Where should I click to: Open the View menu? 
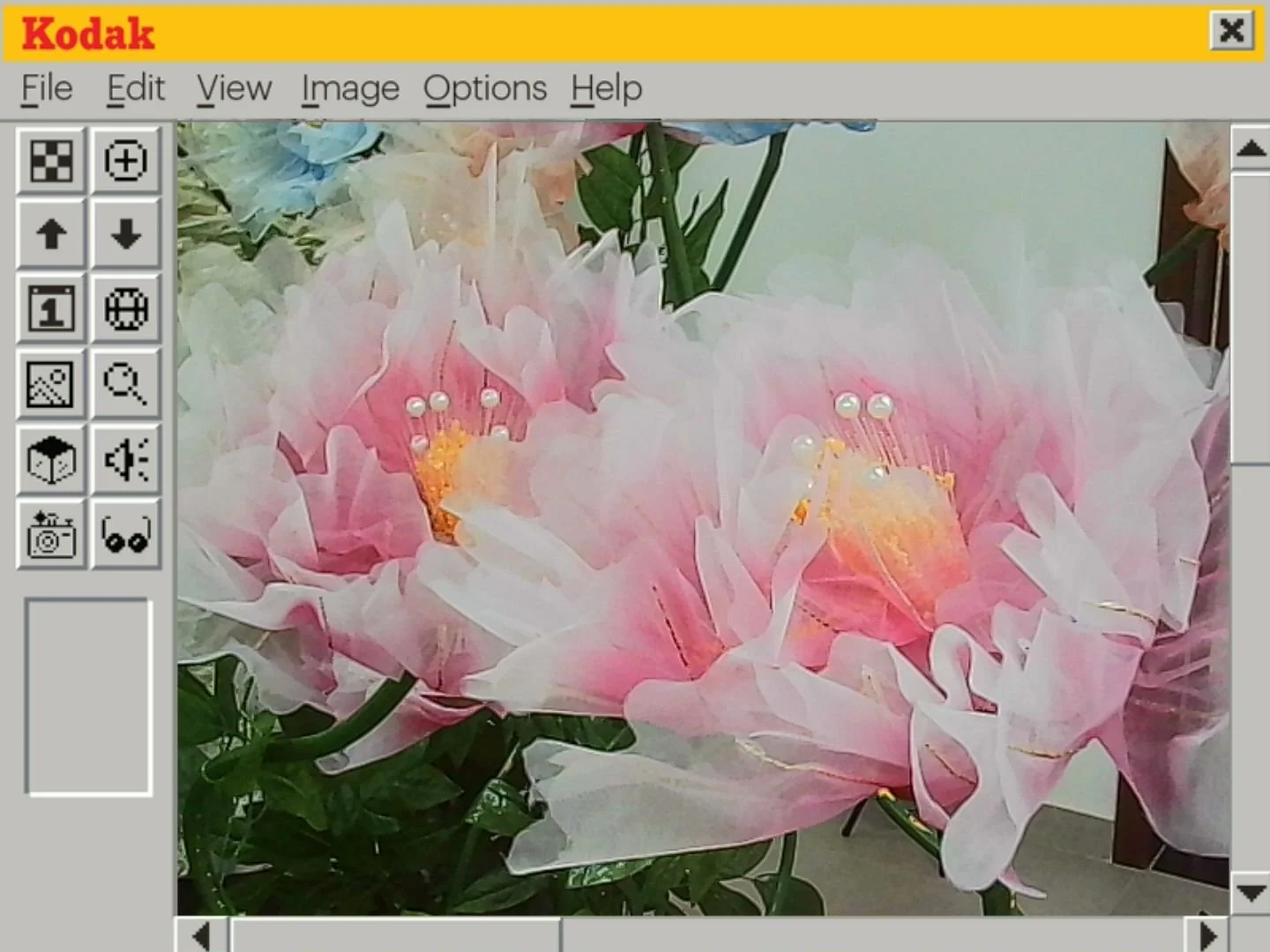[234, 89]
